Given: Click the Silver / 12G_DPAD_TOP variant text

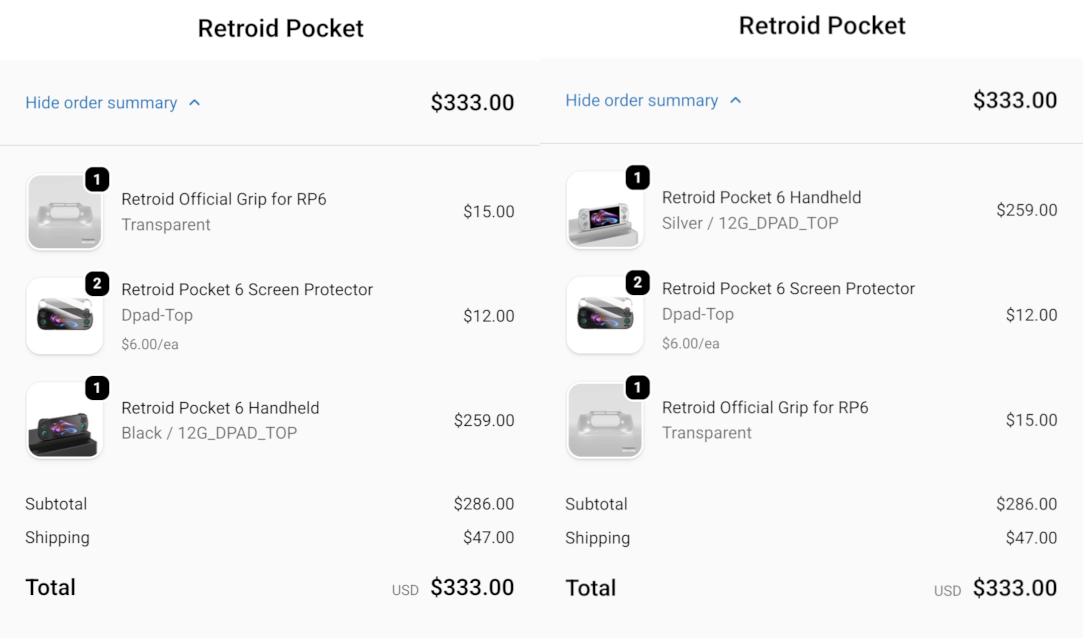Looking at the screenshot, I should point(750,223).
